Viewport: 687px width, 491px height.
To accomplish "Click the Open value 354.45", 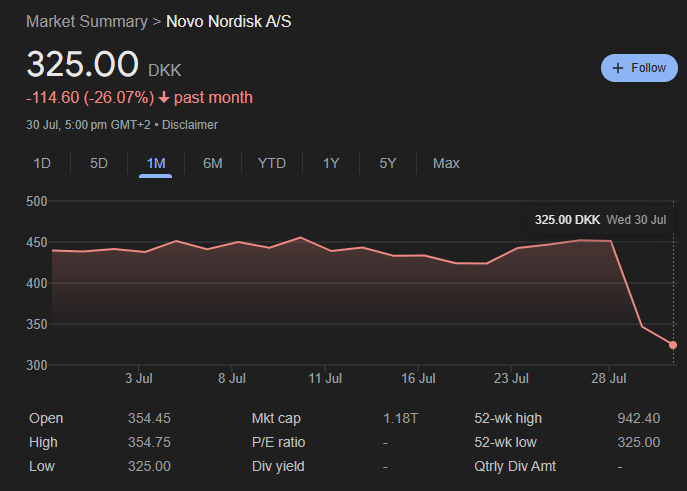I will 149,418.
